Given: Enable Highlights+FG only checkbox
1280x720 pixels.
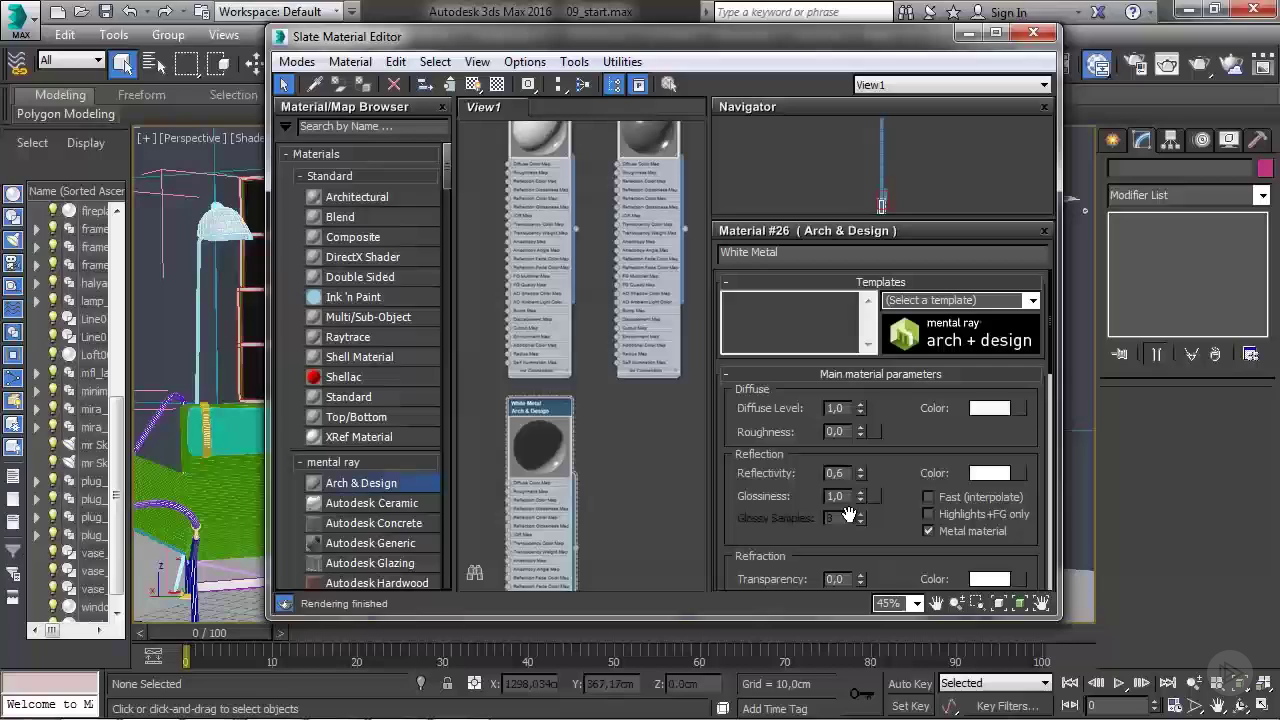Looking at the screenshot, I should pos(928,514).
